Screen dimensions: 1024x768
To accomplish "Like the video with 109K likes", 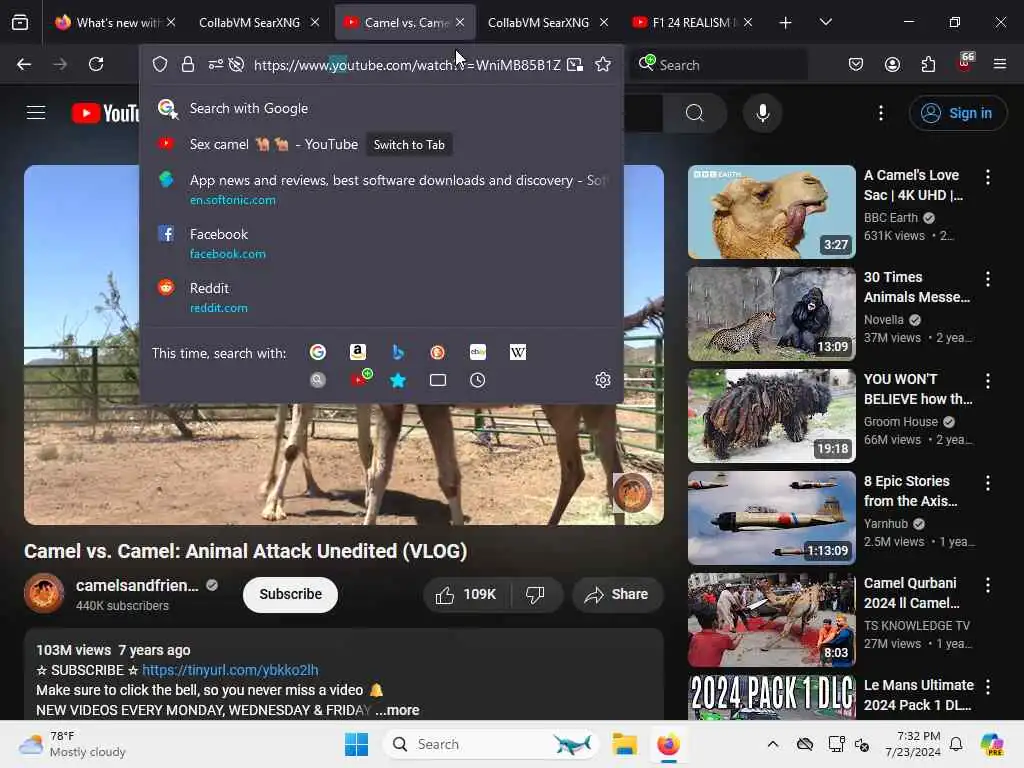I will pyautogui.click(x=467, y=594).
